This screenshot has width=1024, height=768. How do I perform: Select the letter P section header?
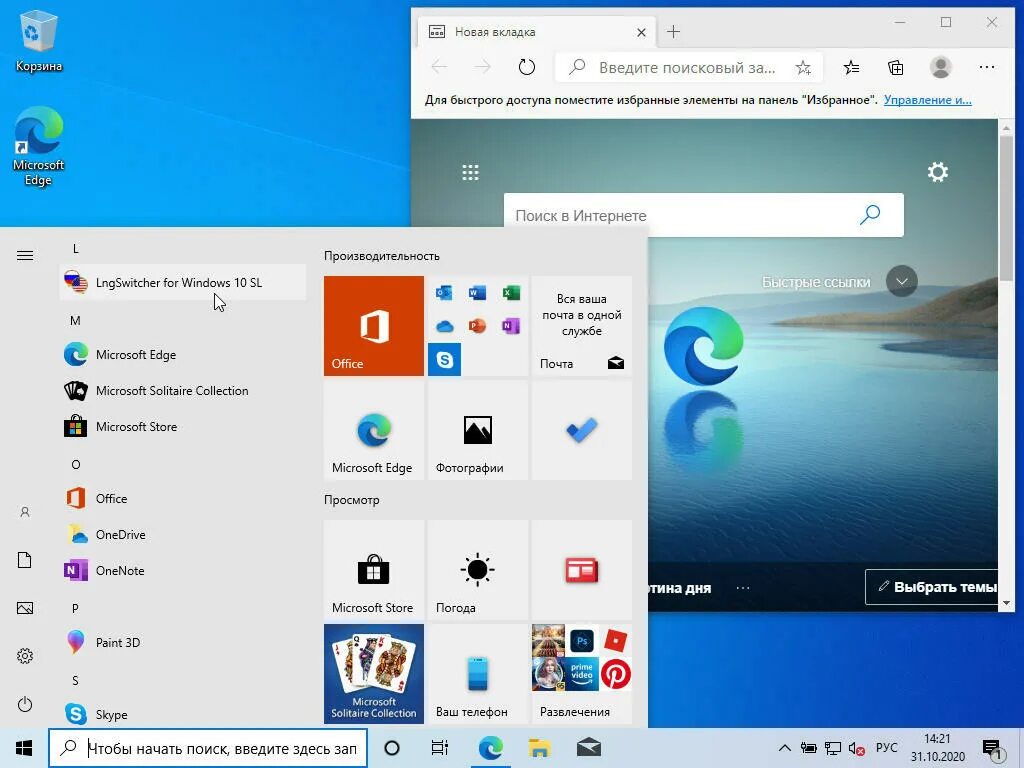click(x=76, y=608)
